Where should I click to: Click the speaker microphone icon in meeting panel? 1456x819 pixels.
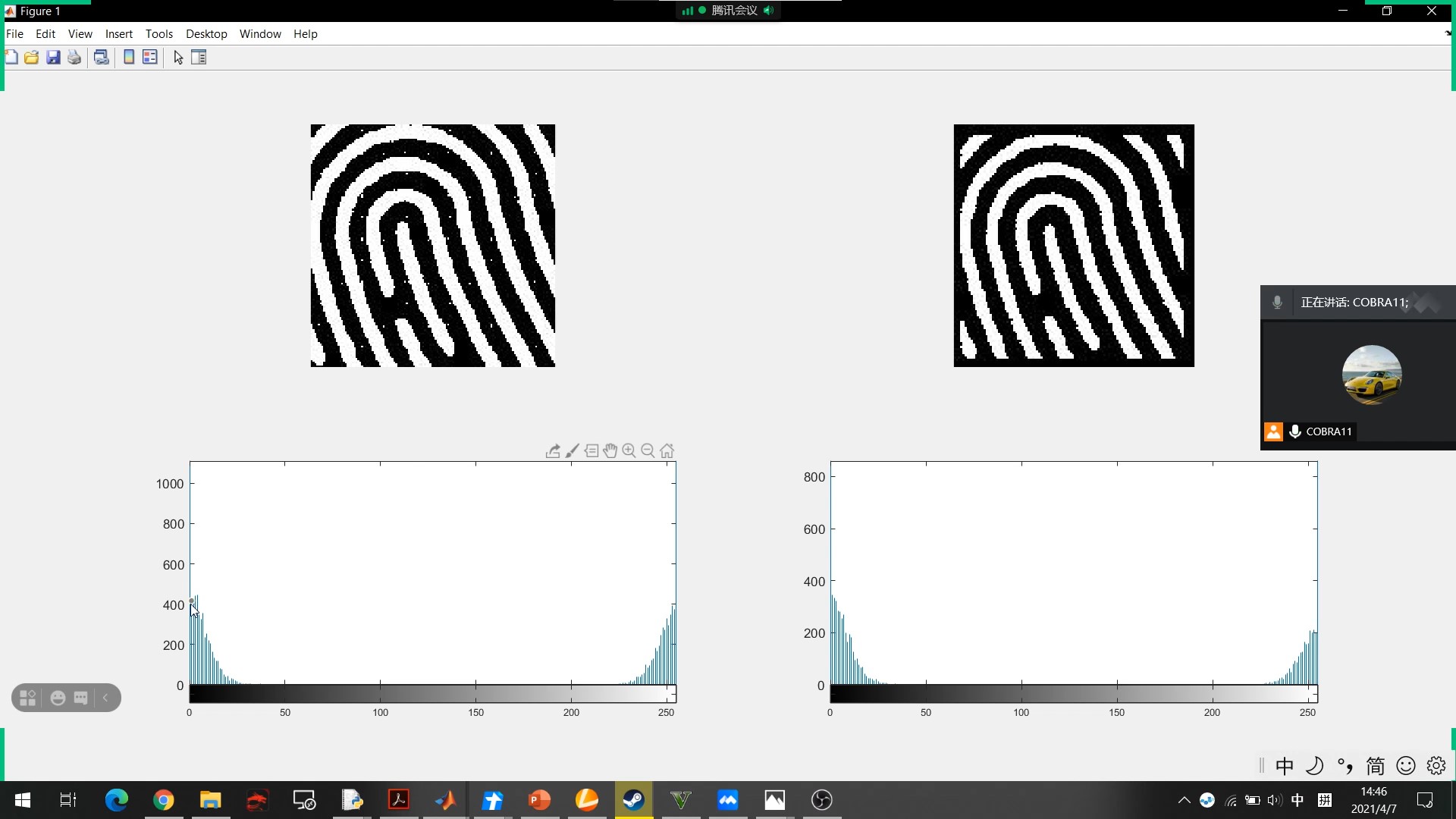(x=1278, y=303)
